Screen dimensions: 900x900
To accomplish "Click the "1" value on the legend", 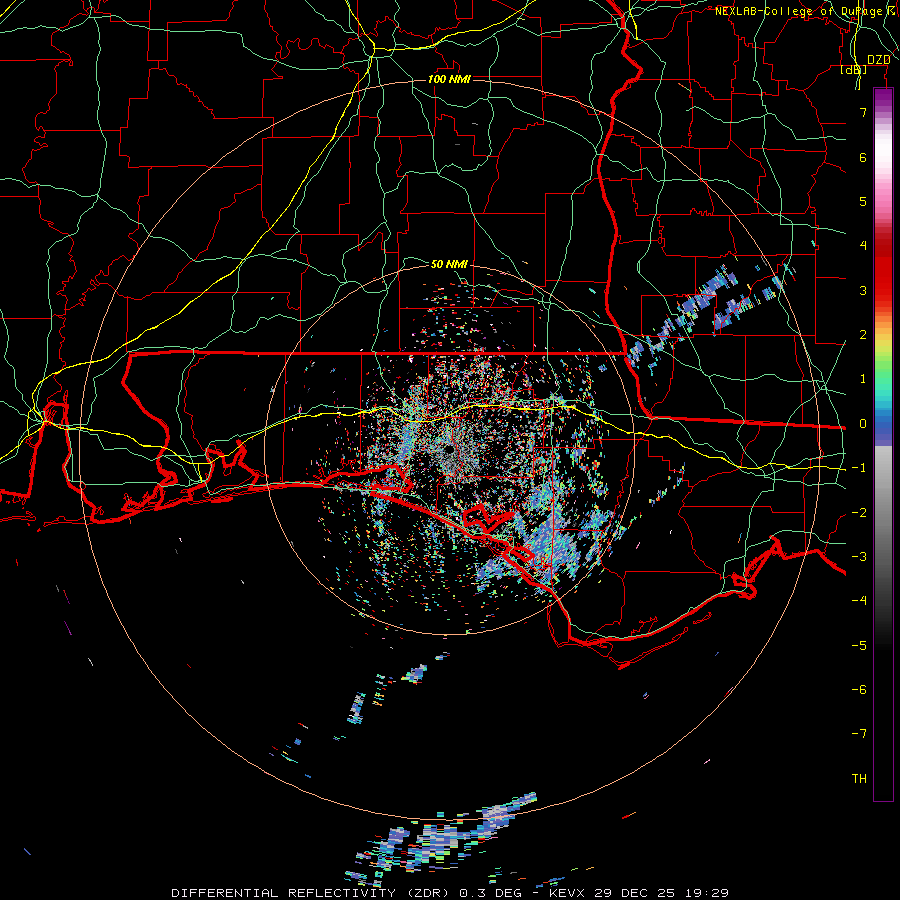I will click(x=863, y=379).
